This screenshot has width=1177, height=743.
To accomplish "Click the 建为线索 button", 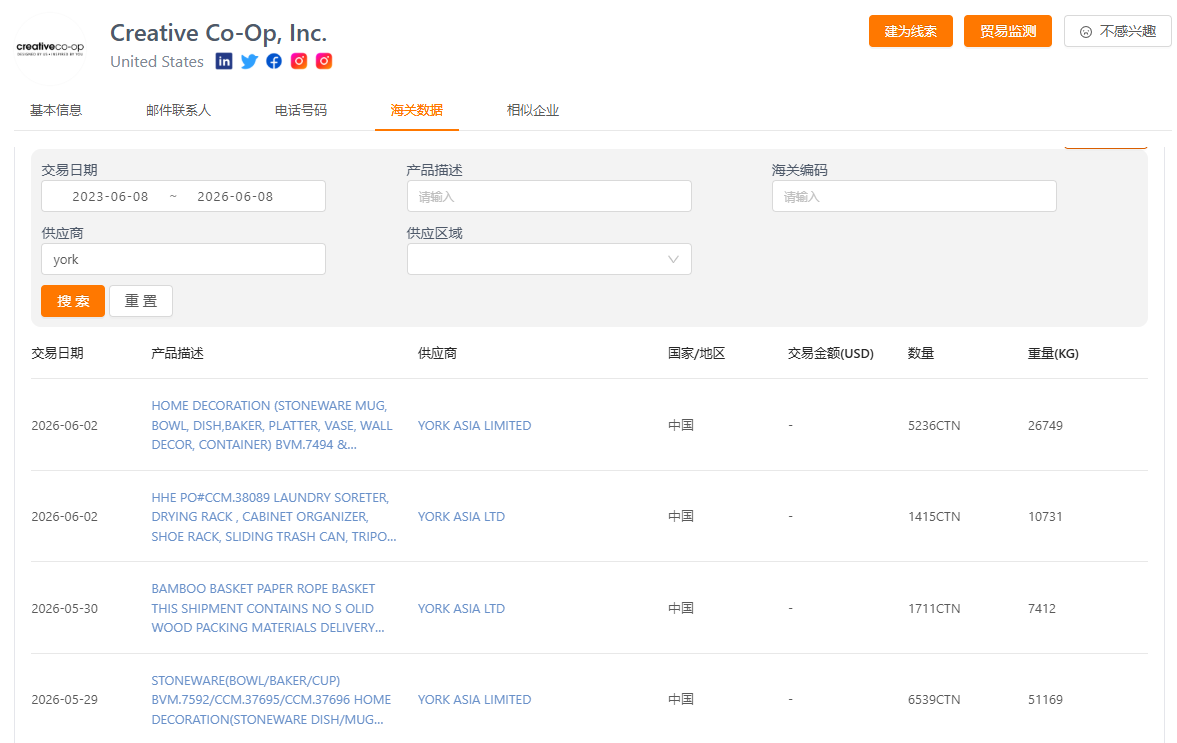I will (x=911, y=32).
